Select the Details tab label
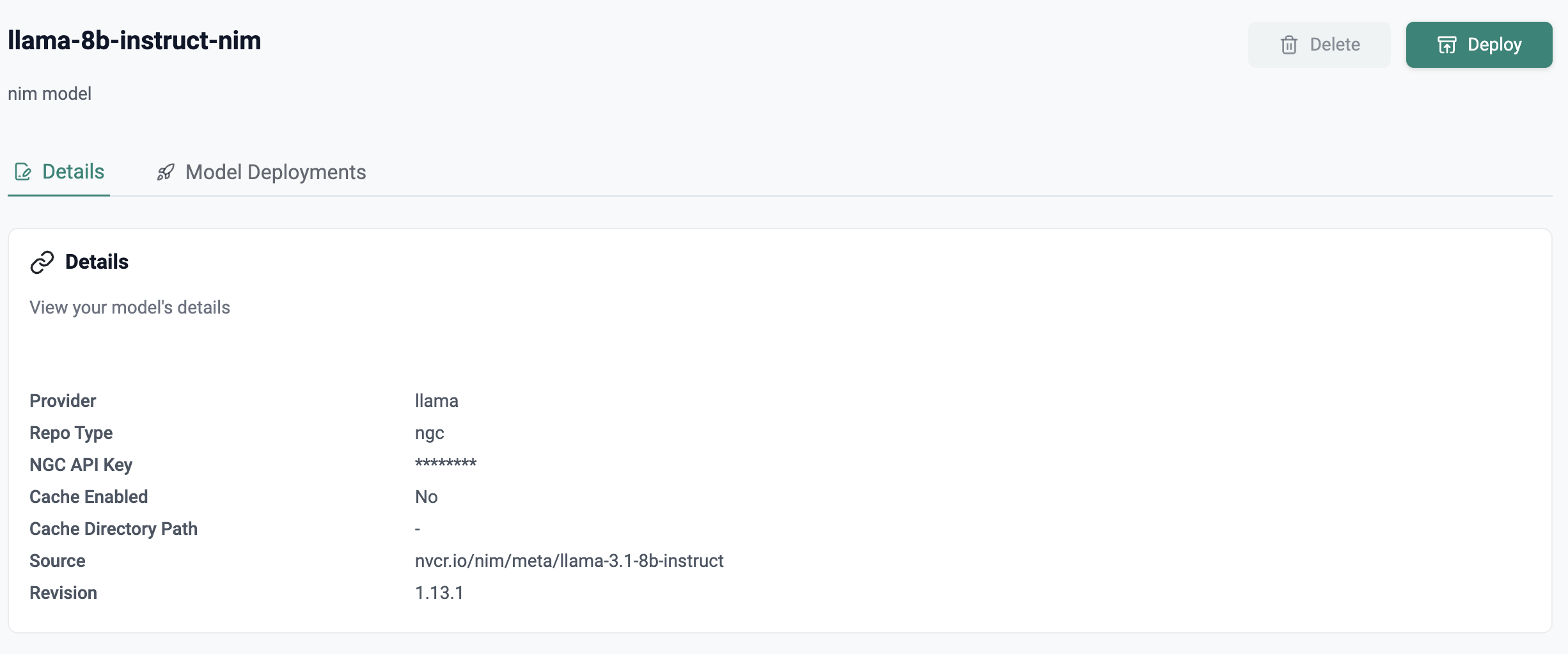 click(x=73, y=171)
